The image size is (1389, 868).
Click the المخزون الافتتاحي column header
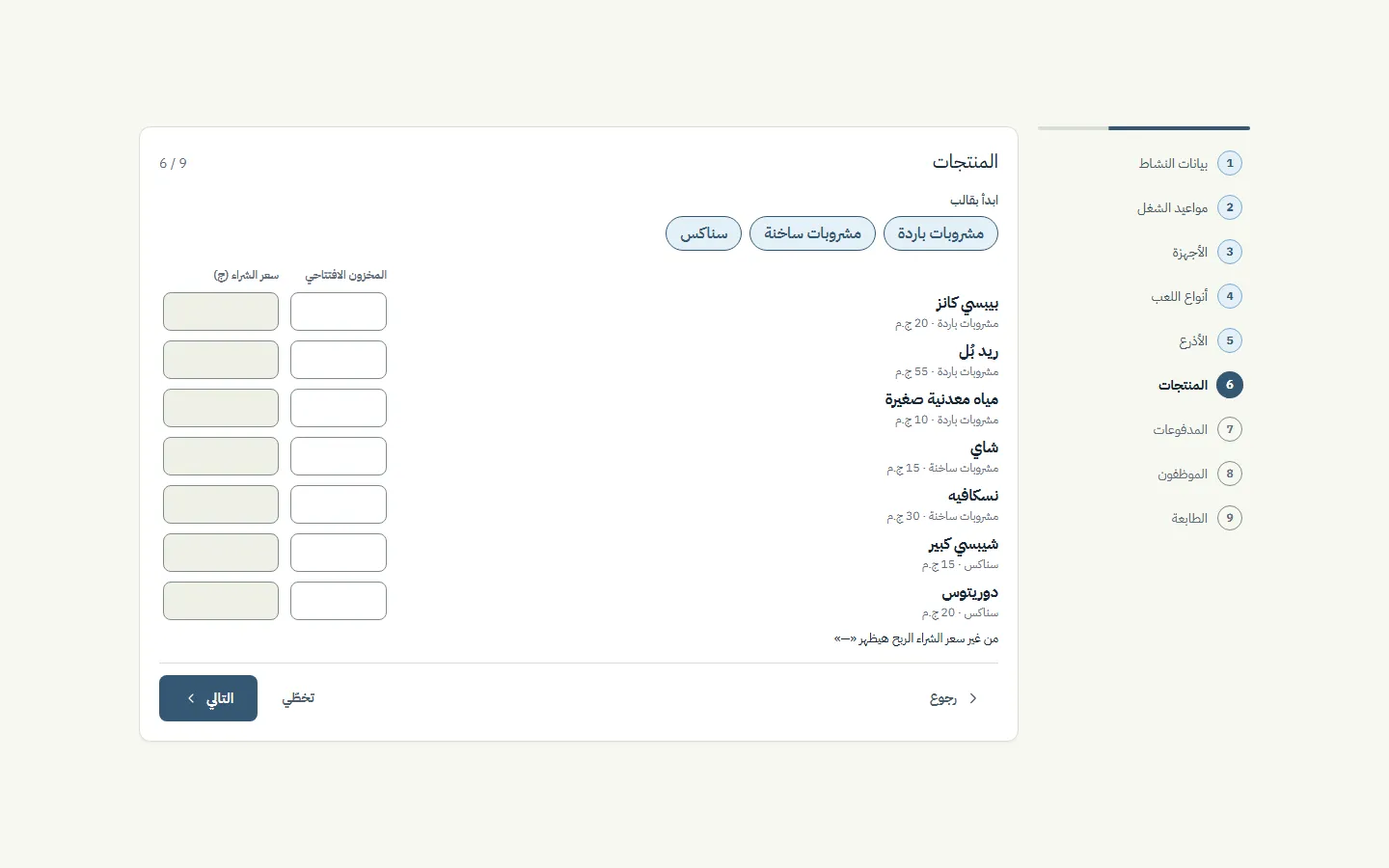pyautogui.click(x=346, y=275)
